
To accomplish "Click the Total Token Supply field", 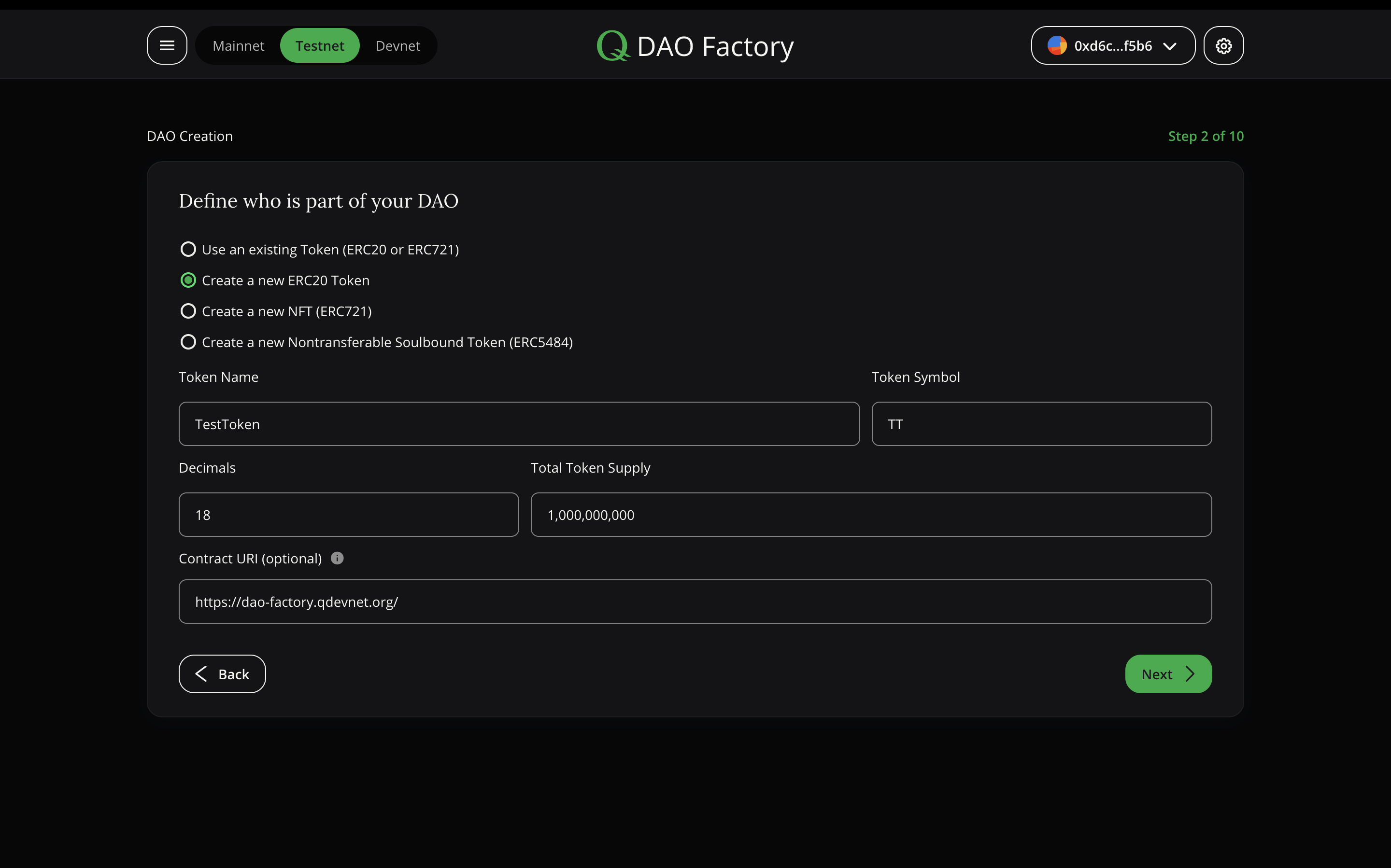I will (x=871, y=514).
